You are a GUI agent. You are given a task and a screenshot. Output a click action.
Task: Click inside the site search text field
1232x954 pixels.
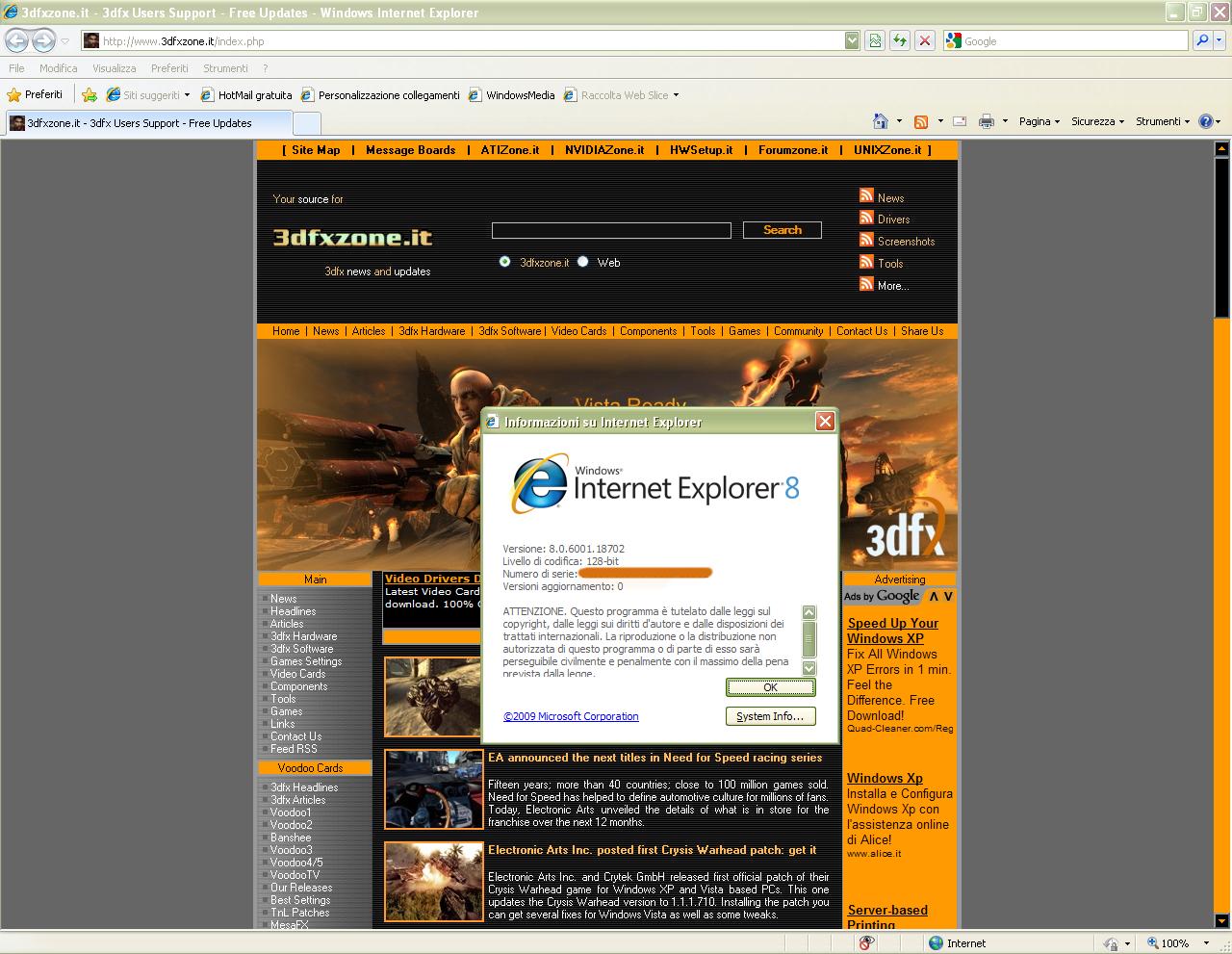611,230
